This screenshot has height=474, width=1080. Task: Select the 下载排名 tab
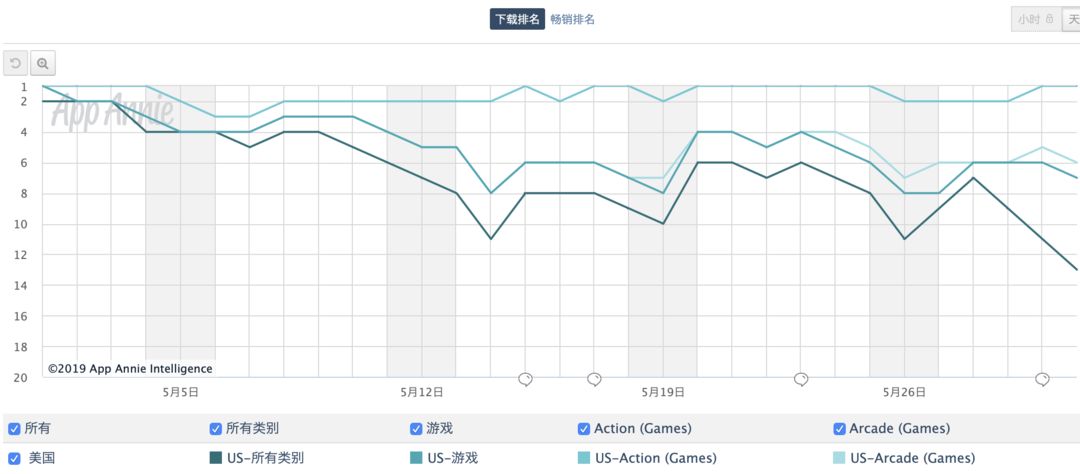tap(517, 19)
